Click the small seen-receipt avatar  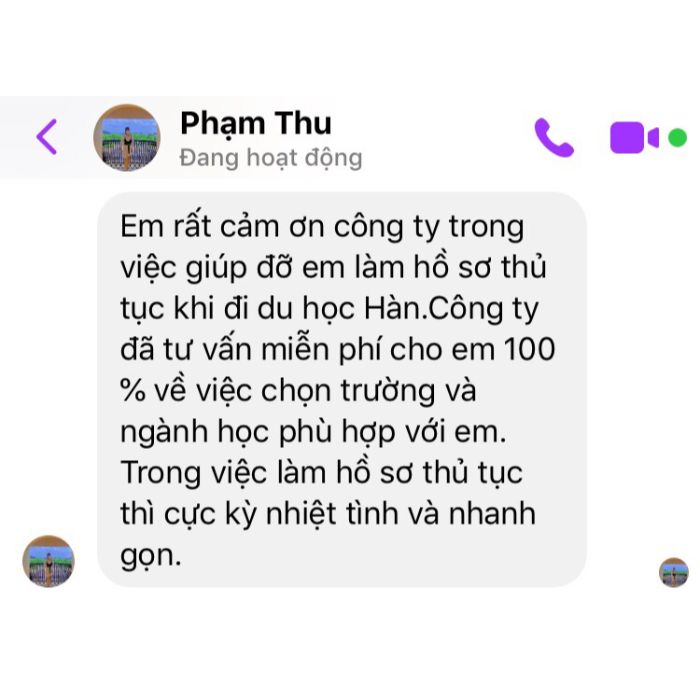[674, 572]
